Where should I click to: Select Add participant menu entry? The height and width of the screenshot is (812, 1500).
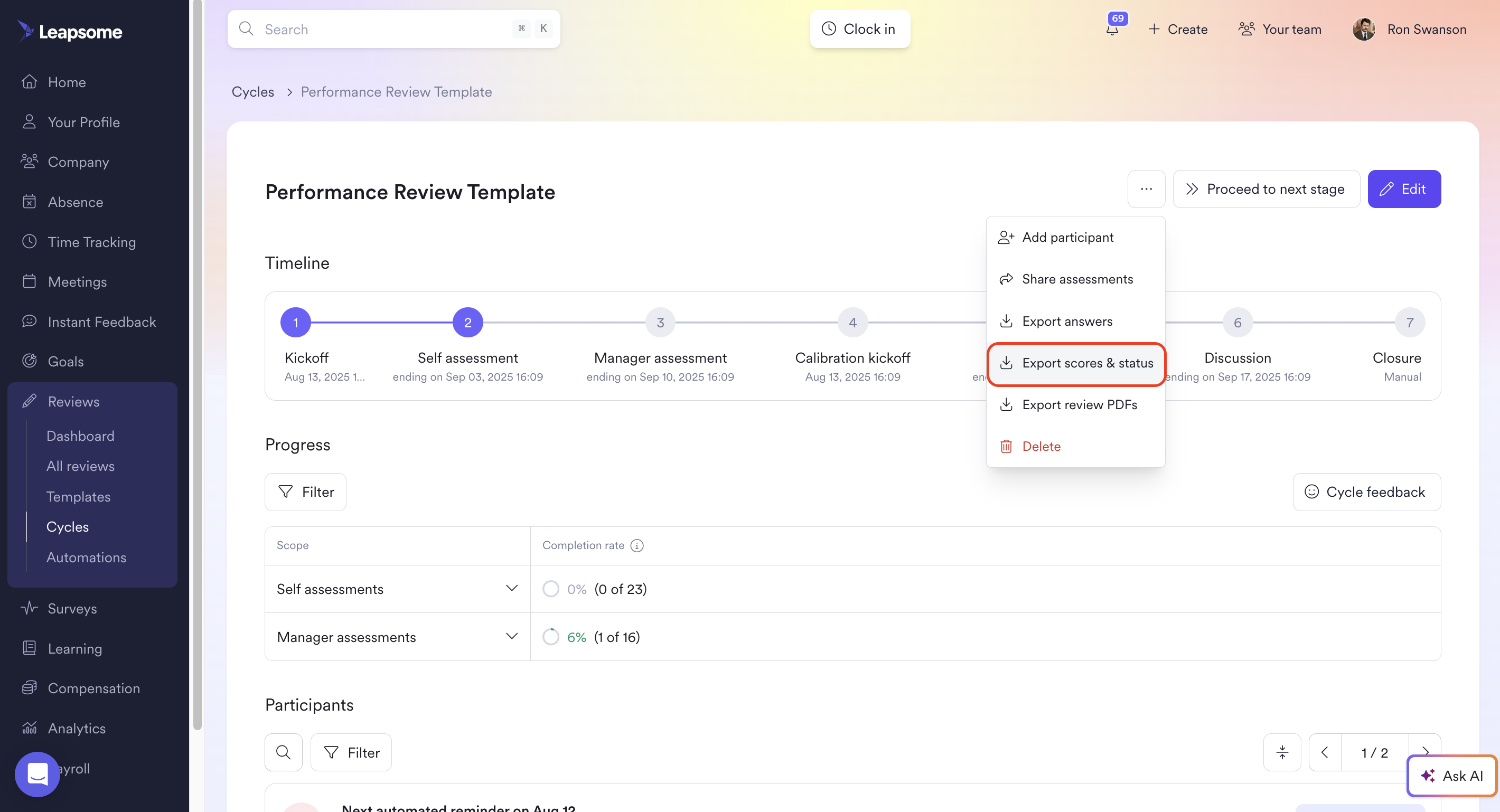(x=1067, y=238)
